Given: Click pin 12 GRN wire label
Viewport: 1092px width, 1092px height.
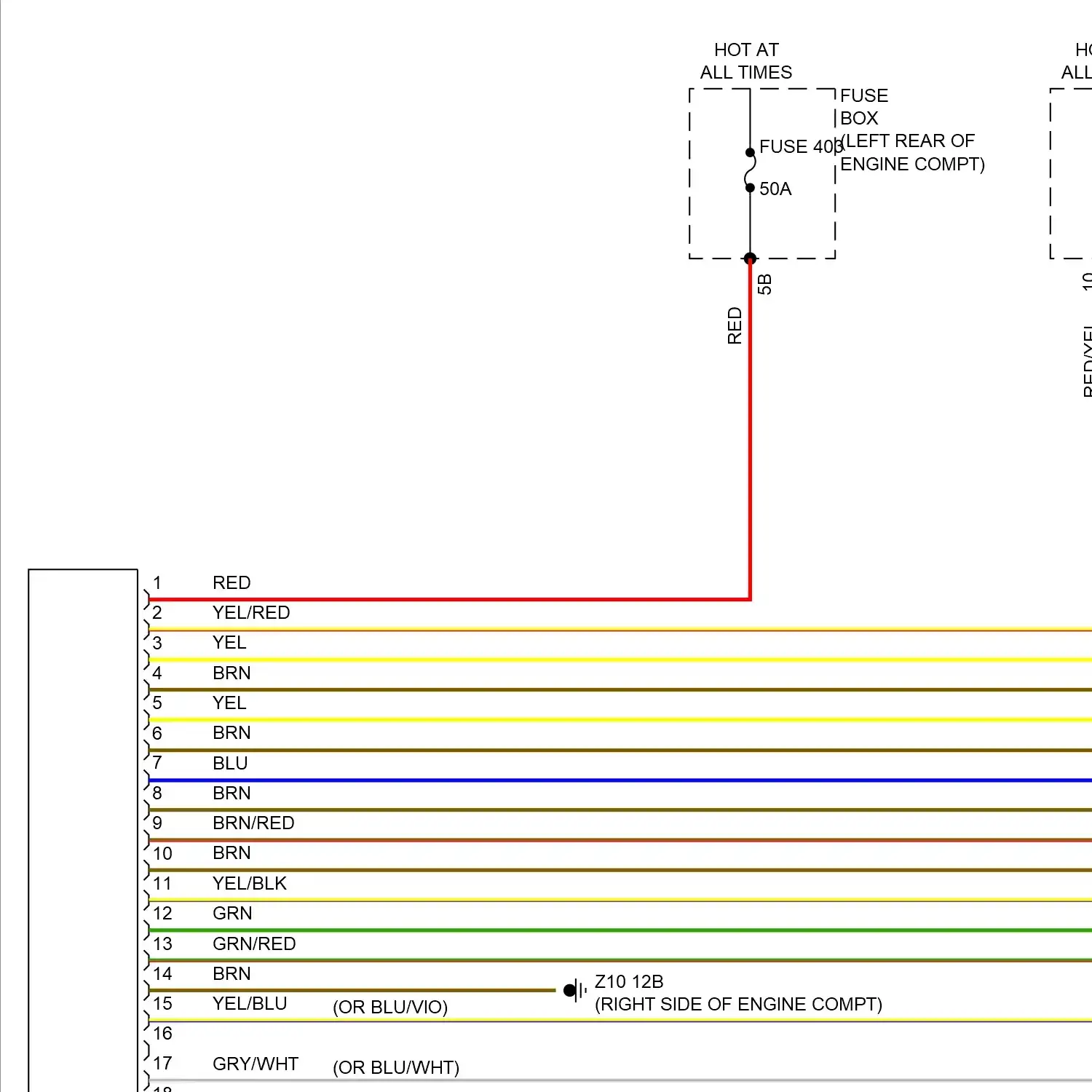Looking at the screenshot, I should pyautogui.click(x=232, y=913).
